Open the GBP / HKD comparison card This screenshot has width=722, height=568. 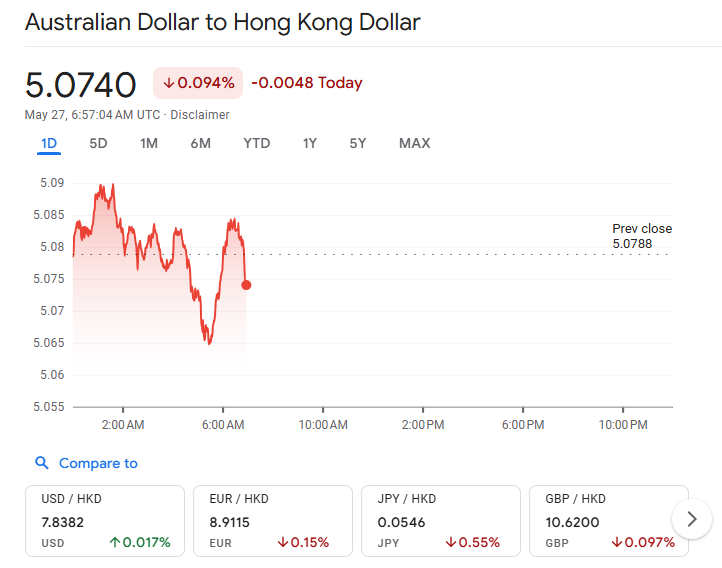[609, 521]
